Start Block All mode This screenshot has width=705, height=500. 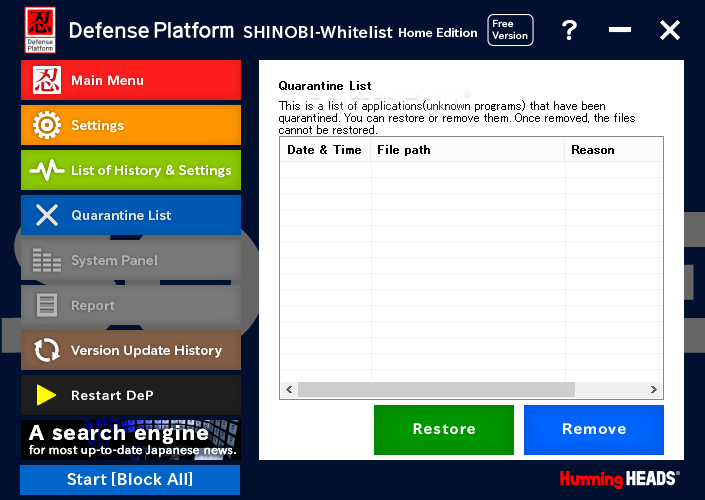(130, 479)
